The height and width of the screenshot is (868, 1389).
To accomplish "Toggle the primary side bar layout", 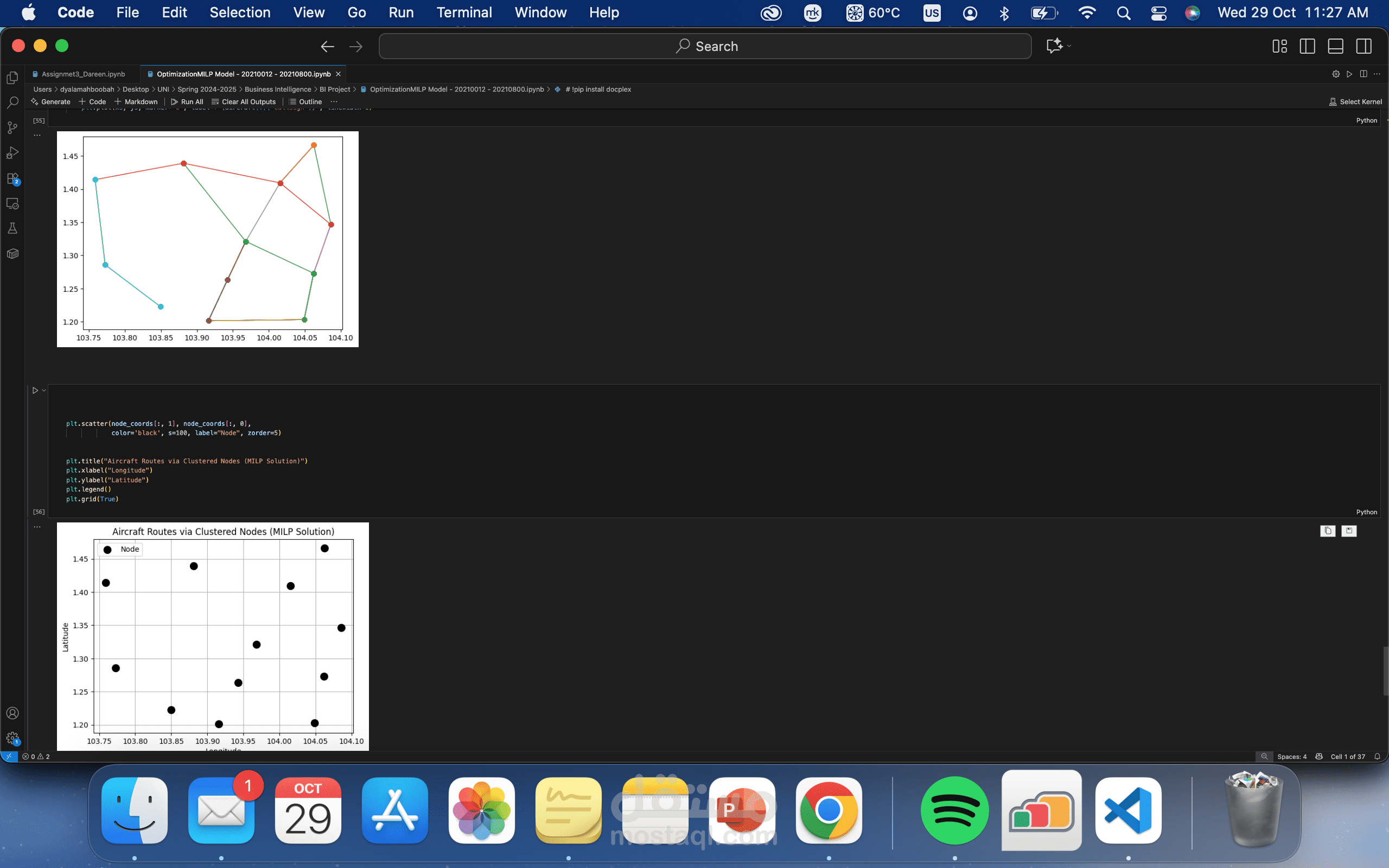I will [x=1307, y=47].
